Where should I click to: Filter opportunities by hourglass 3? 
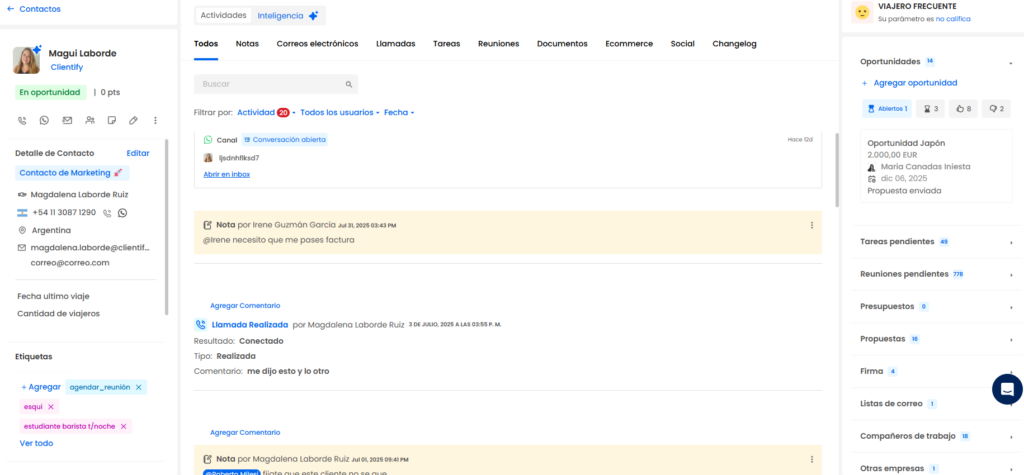[931, 108]
